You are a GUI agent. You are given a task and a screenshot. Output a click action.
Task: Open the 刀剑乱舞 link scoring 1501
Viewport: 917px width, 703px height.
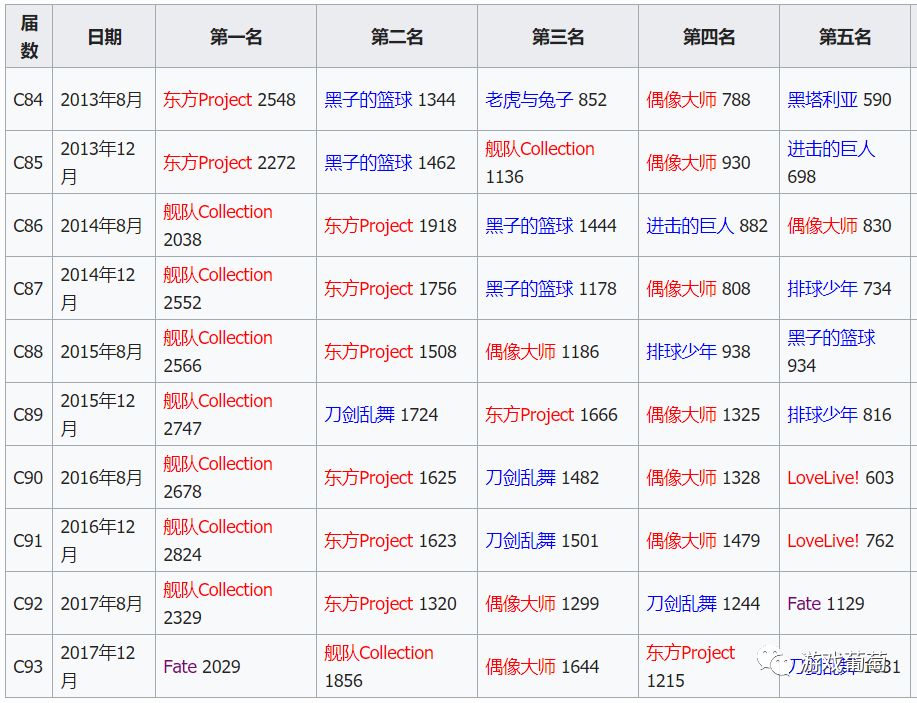coord(520,542)
